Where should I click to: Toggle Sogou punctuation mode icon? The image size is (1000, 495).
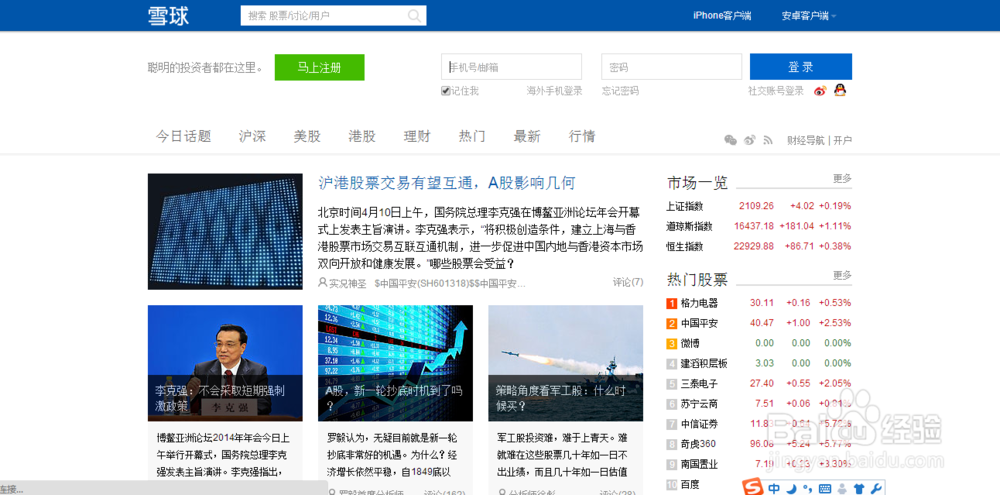(x=807, y=489)
